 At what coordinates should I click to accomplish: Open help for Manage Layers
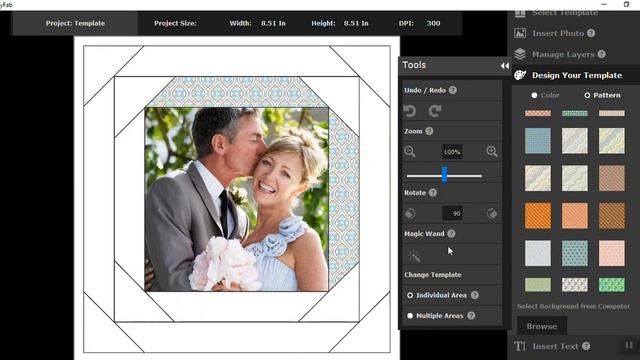(602, 54)
